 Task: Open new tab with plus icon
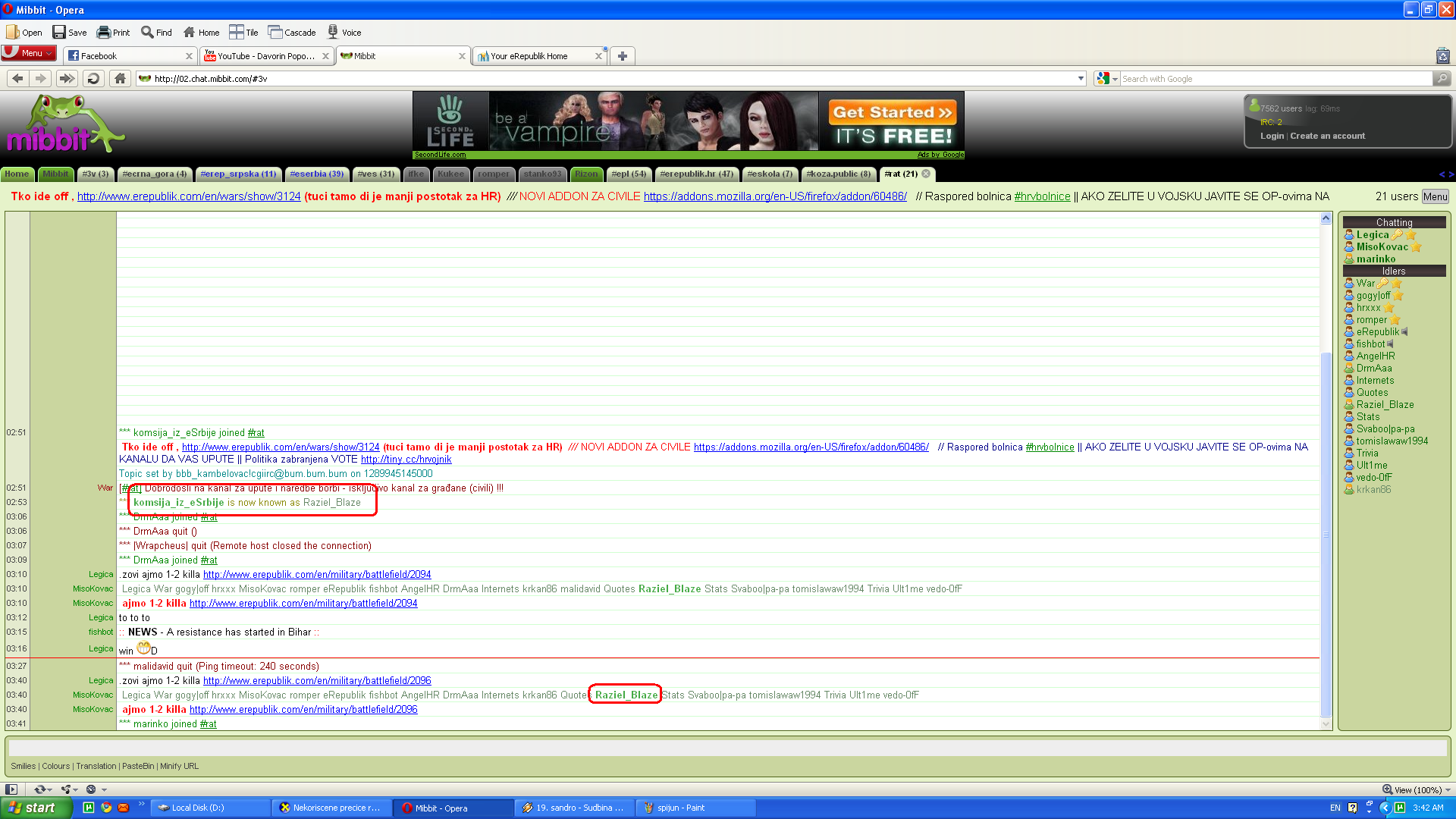point(623,56)
